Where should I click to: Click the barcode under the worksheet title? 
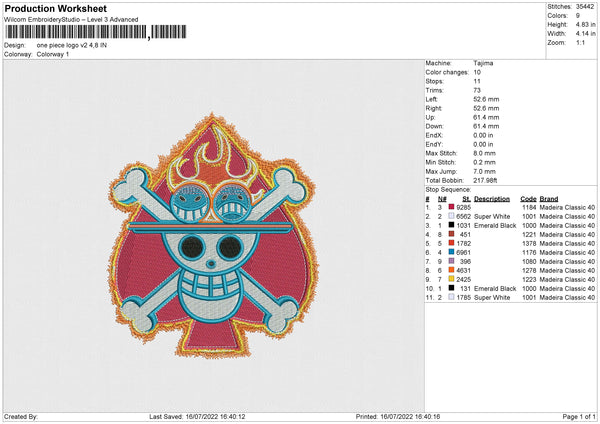pyautogui.click(x=96, y=32)
